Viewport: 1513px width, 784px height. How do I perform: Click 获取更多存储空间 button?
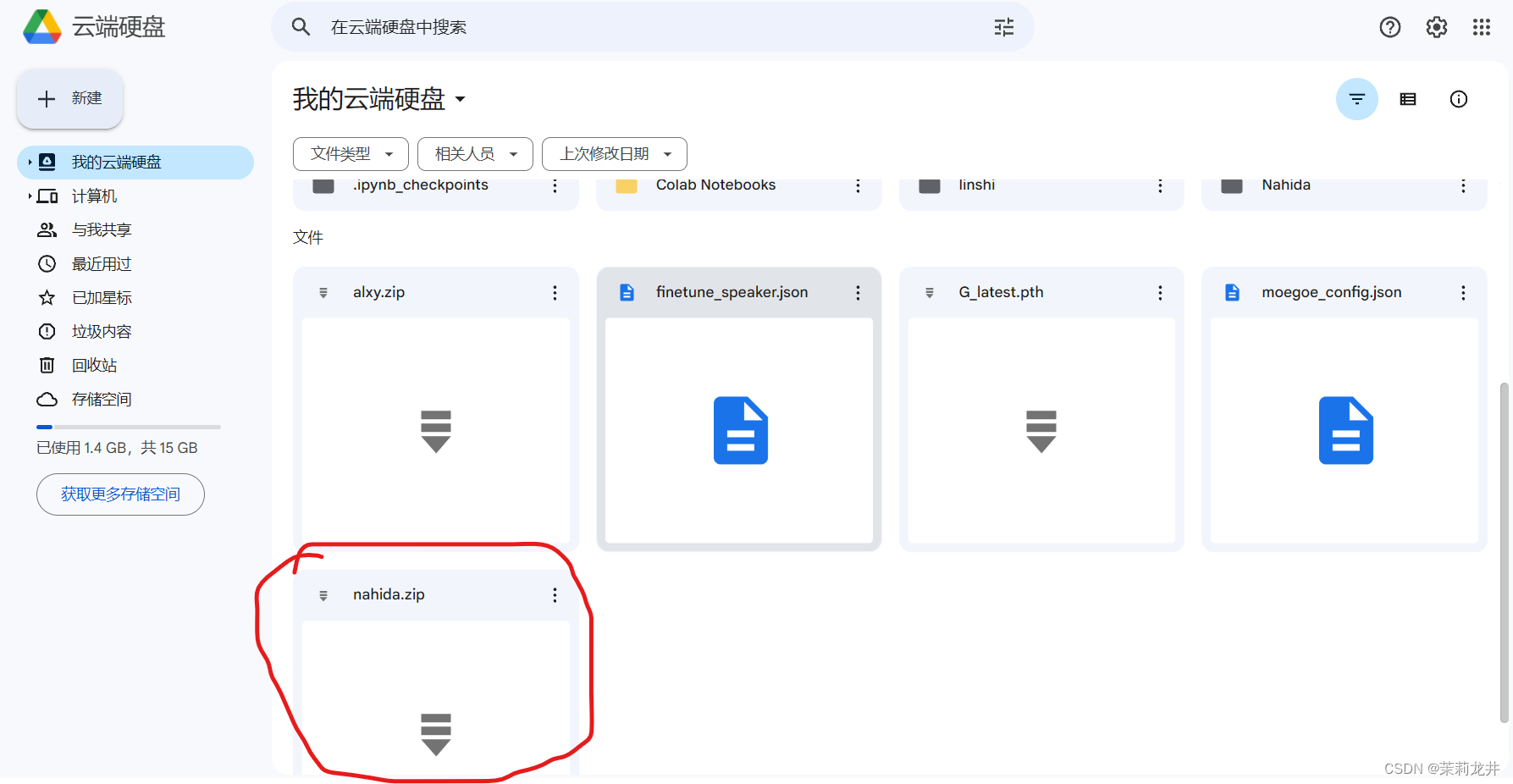pos(120,494)
